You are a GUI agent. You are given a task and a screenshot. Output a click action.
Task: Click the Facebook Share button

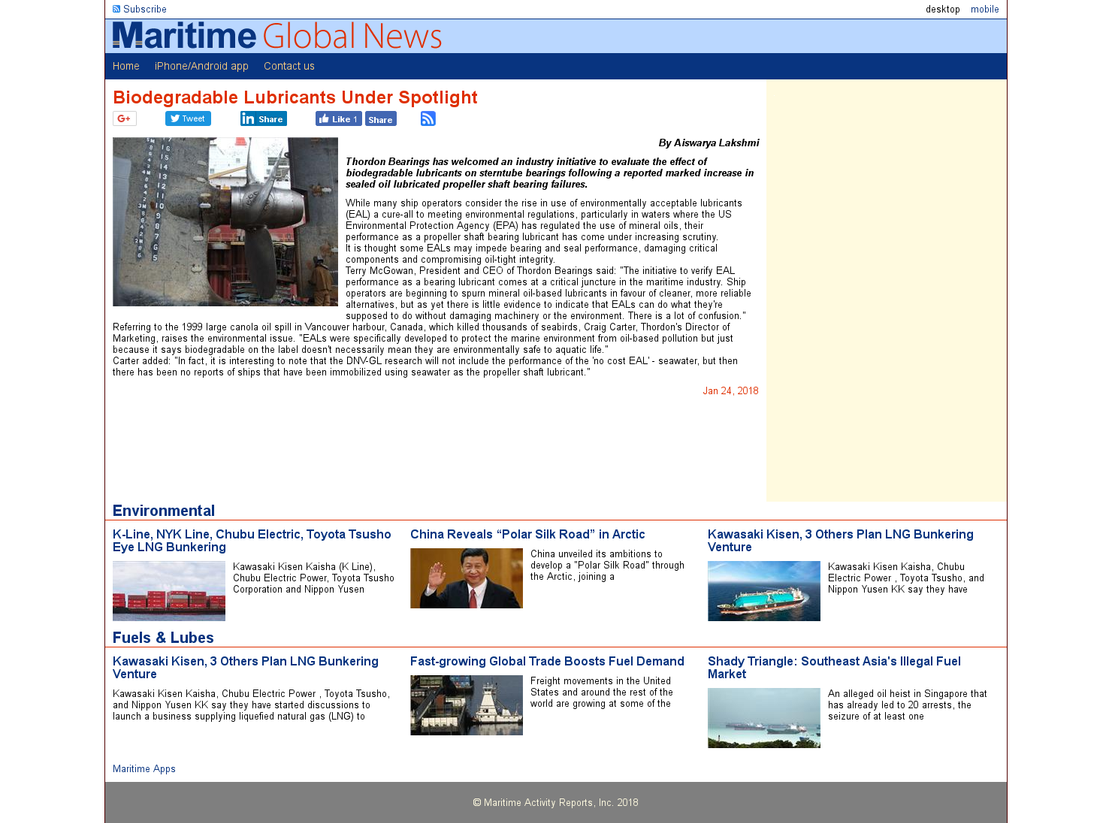[380, 119]
